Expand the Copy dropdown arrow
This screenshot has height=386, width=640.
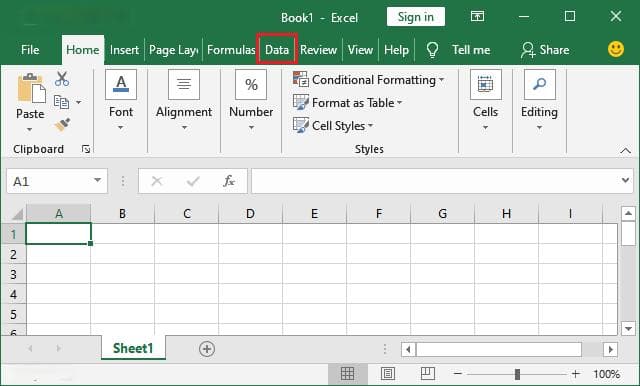(78, 102)
